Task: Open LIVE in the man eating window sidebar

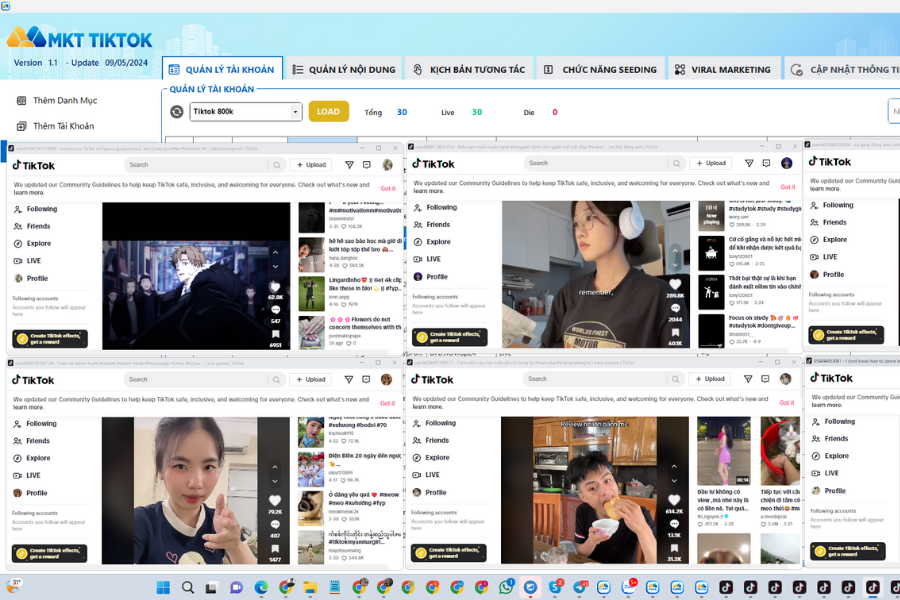Action: click(426, 475)
